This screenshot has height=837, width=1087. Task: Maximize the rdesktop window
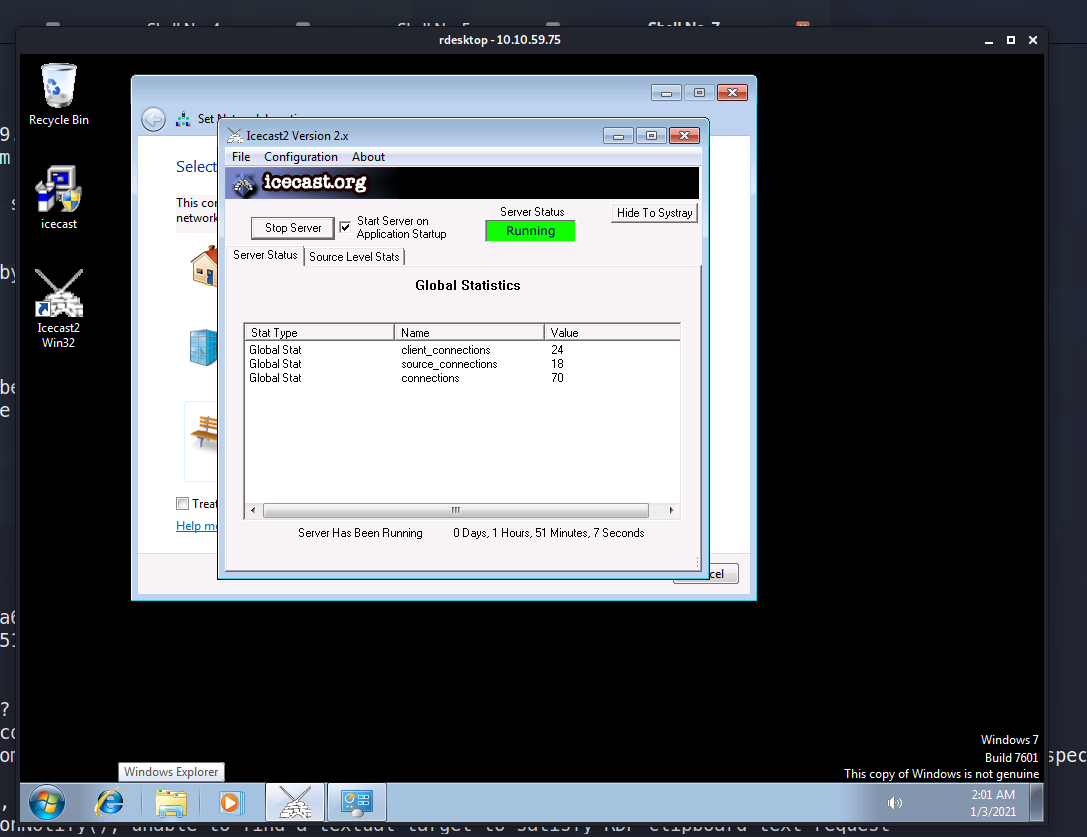click(1011, 40)
